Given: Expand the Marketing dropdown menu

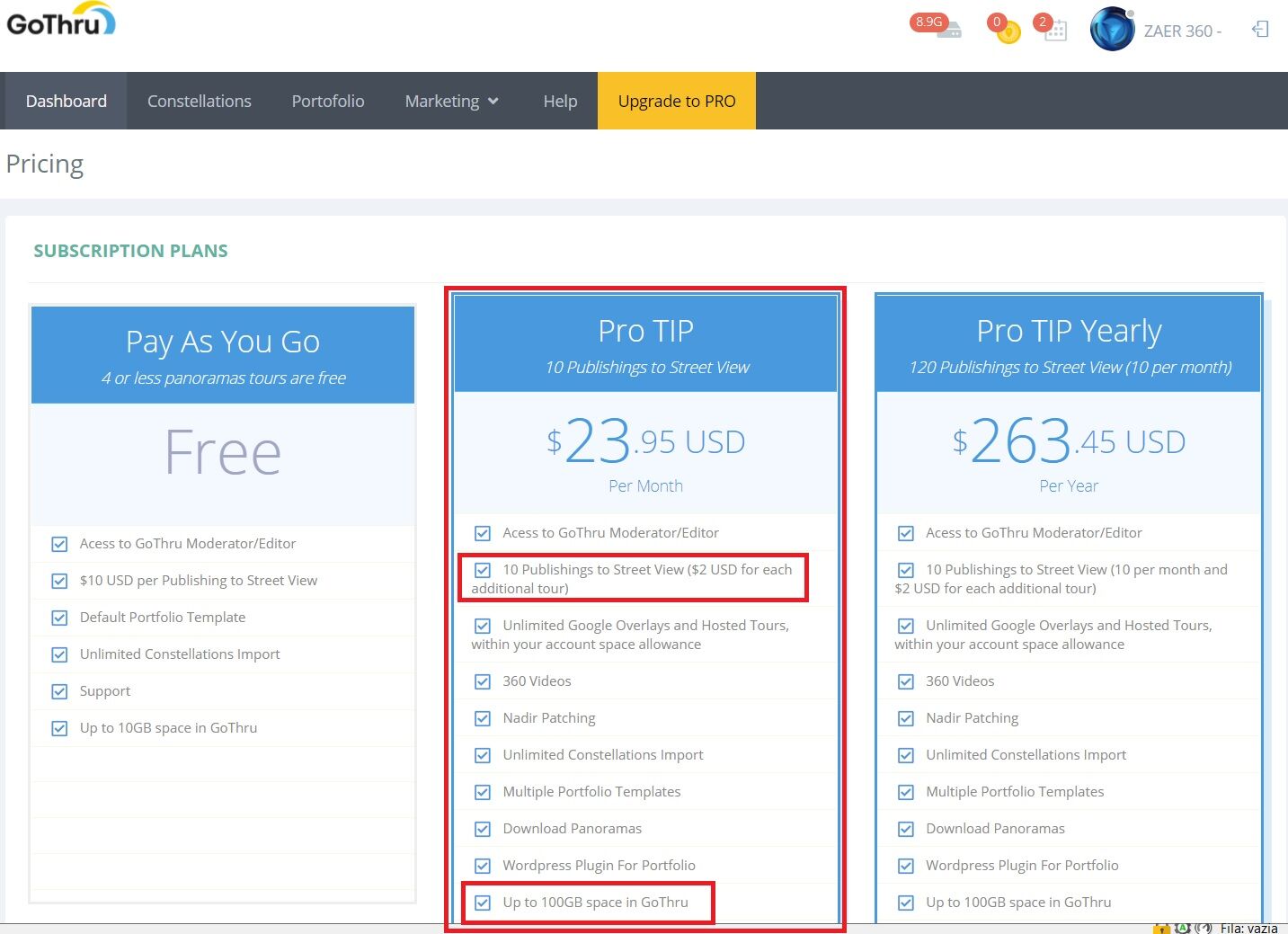Looking at the screenshot, I should [451, 101].
